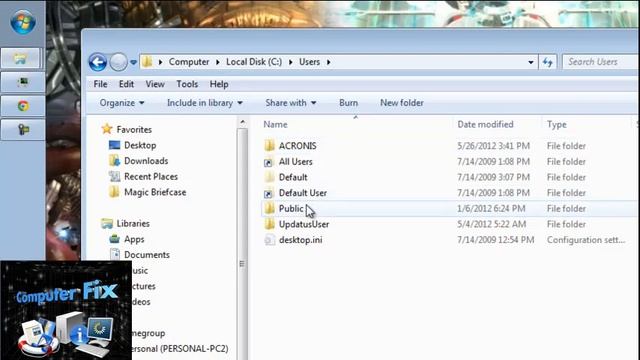This screenshot has height=360, width=640.
Task: Open the View menu
Action: click(155, 84)
